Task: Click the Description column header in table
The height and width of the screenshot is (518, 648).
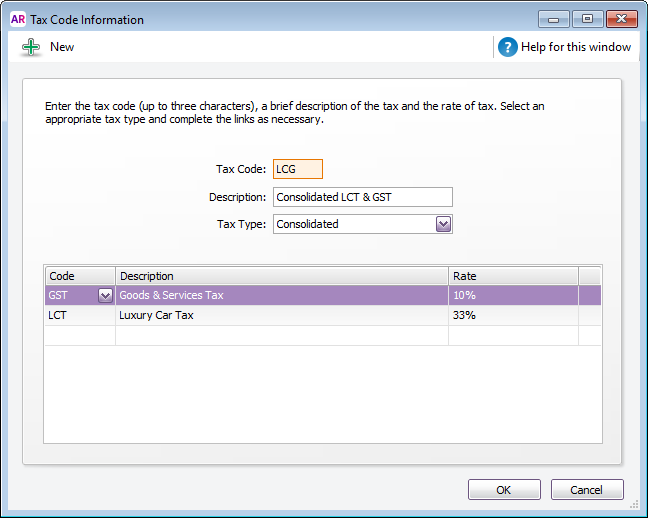Action: point(281,276)
